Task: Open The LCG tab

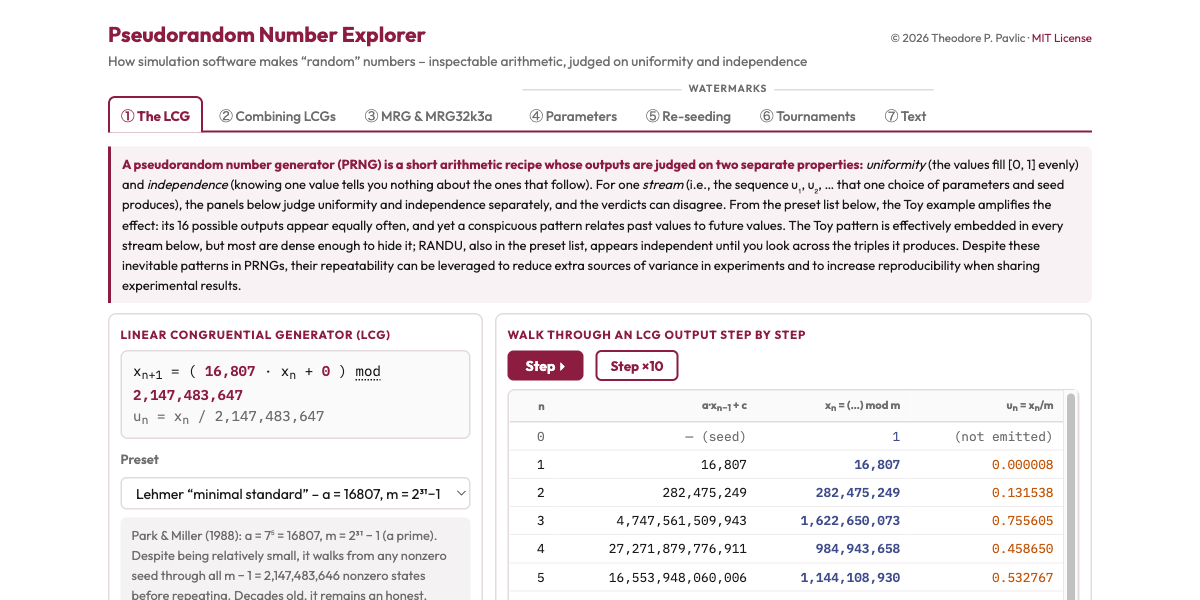Action: 155,115
